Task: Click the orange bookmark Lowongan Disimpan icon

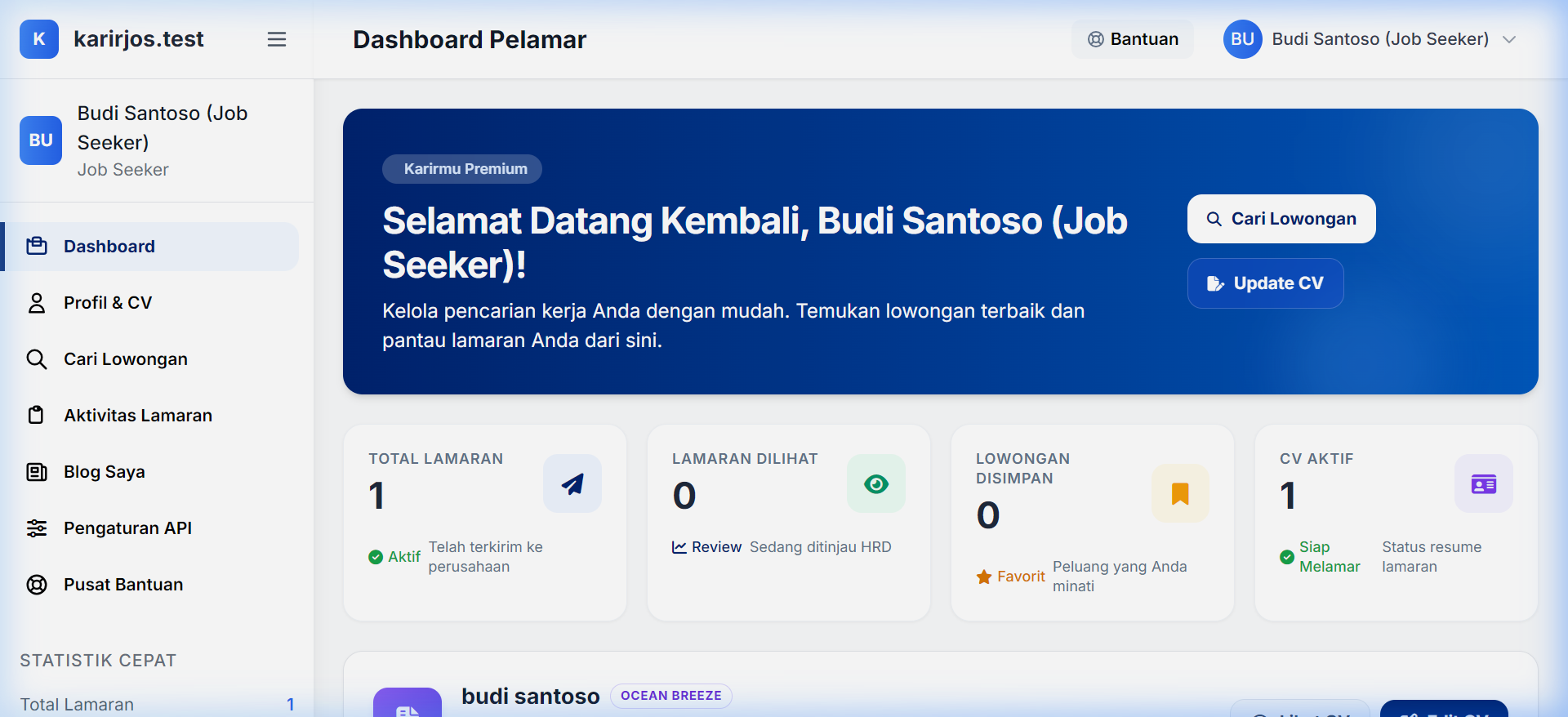Action: [x=1180, y=493]
